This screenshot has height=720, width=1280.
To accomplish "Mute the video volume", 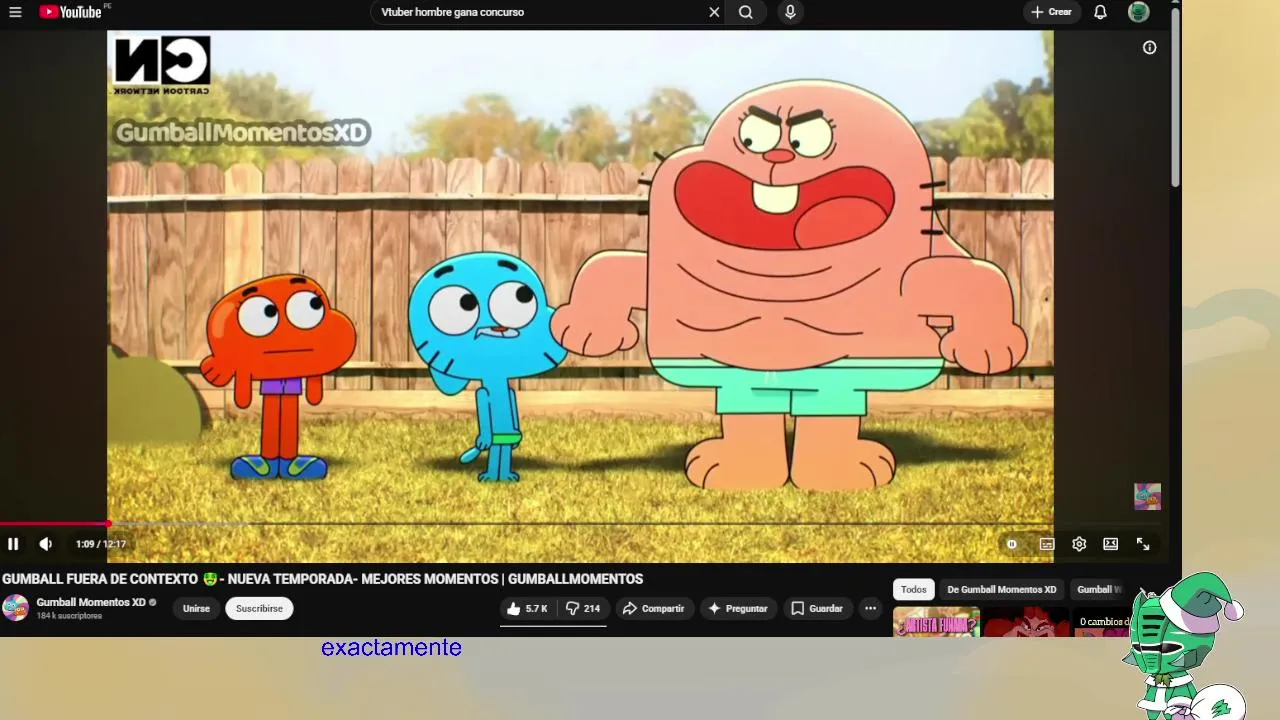I will (x=45, y=544).
